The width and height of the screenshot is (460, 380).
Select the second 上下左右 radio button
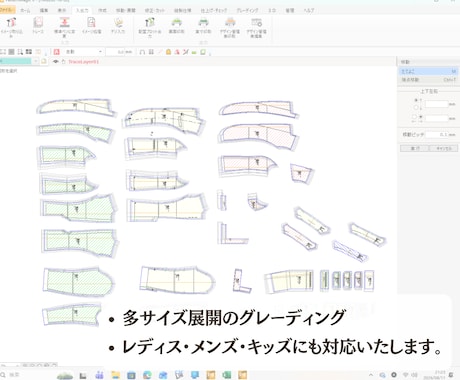click(416, 108)
